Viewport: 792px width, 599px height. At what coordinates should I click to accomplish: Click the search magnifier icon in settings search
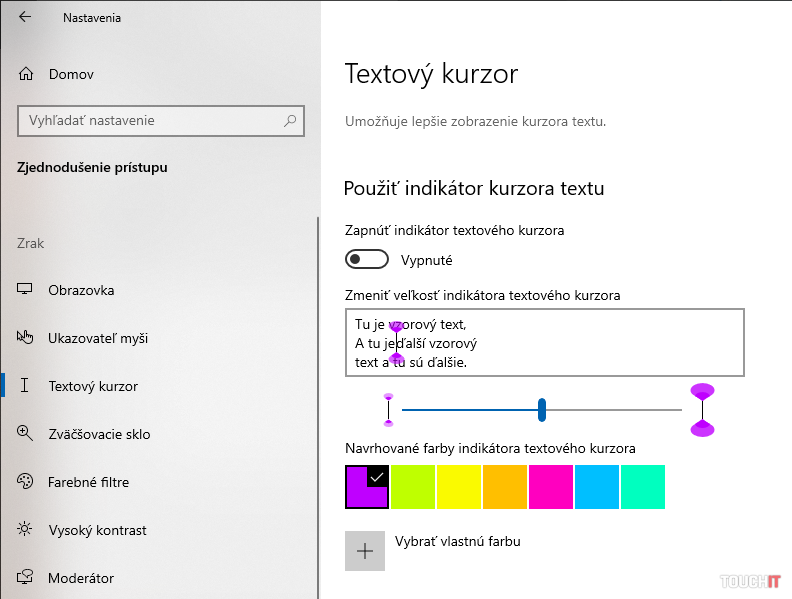pos(290,121)
